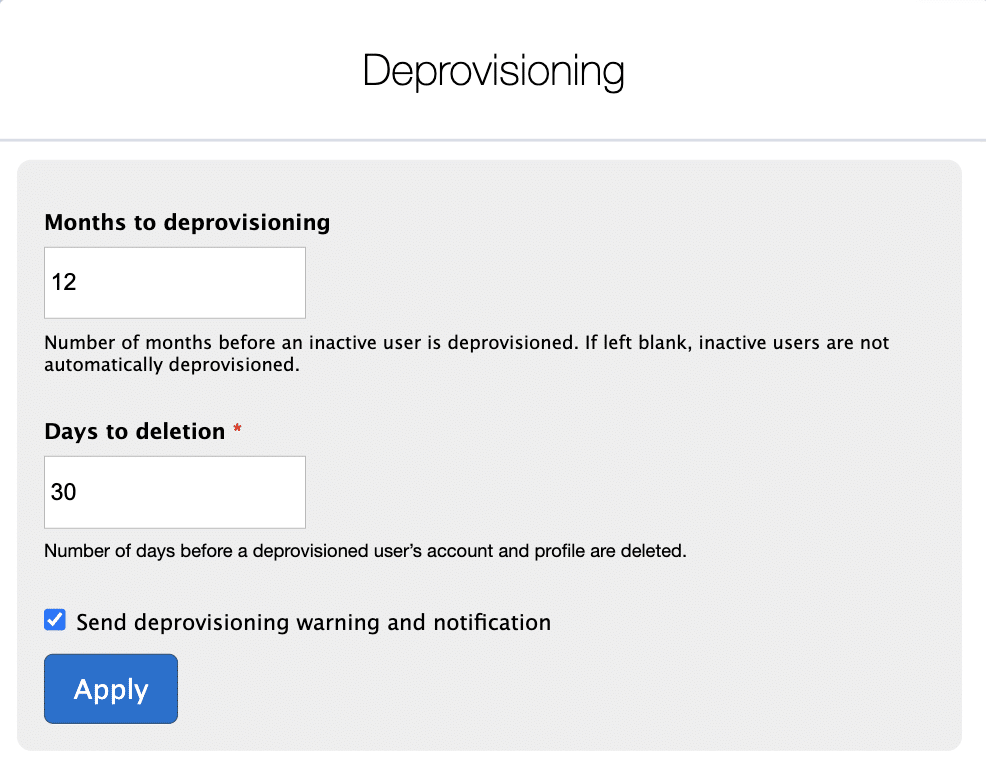Click the help text about account deletion
This screenshot has width=986, height=766.
click(365, 551)
